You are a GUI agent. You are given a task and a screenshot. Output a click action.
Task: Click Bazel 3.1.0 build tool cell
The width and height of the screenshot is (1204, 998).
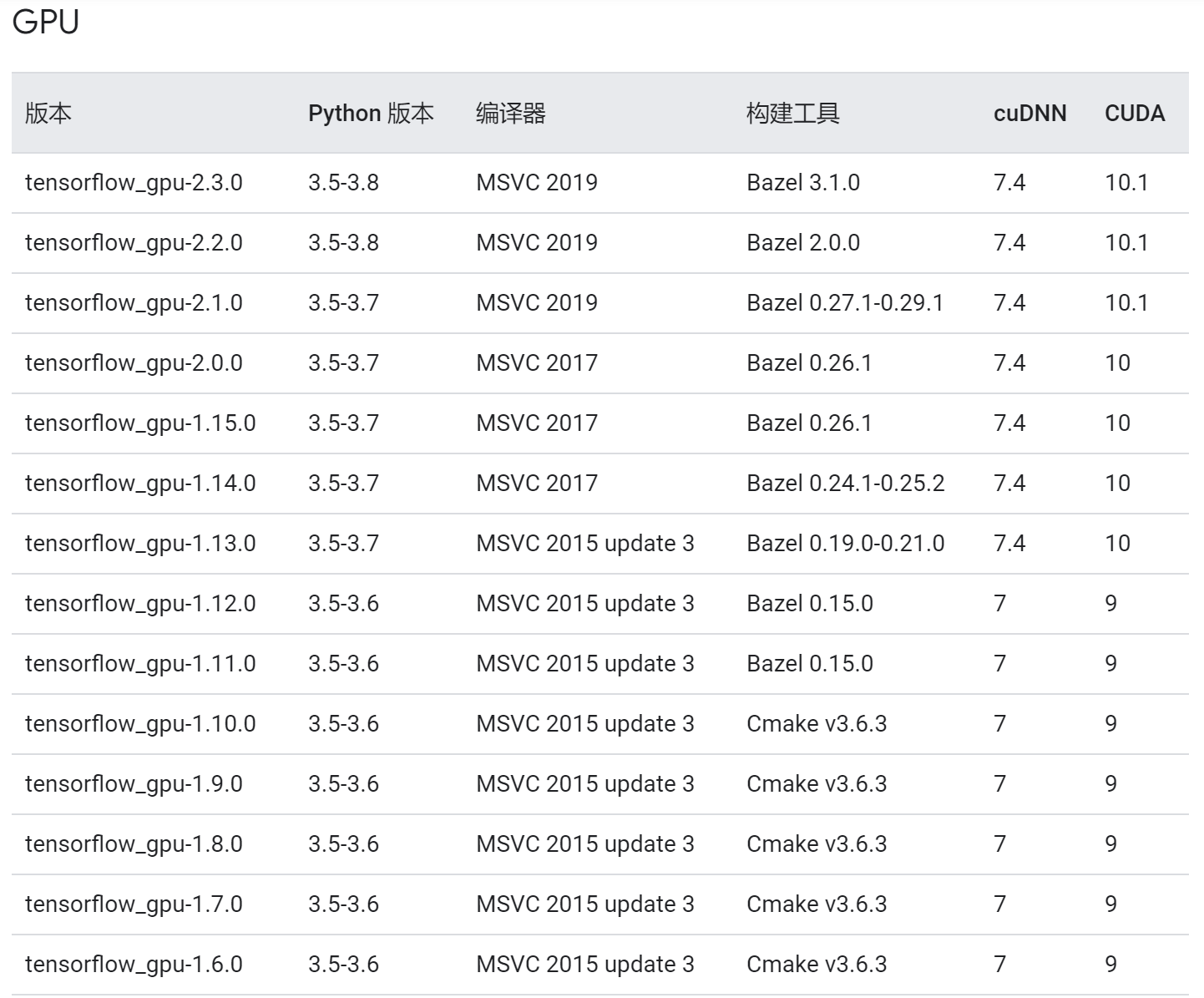pos(803,183)
